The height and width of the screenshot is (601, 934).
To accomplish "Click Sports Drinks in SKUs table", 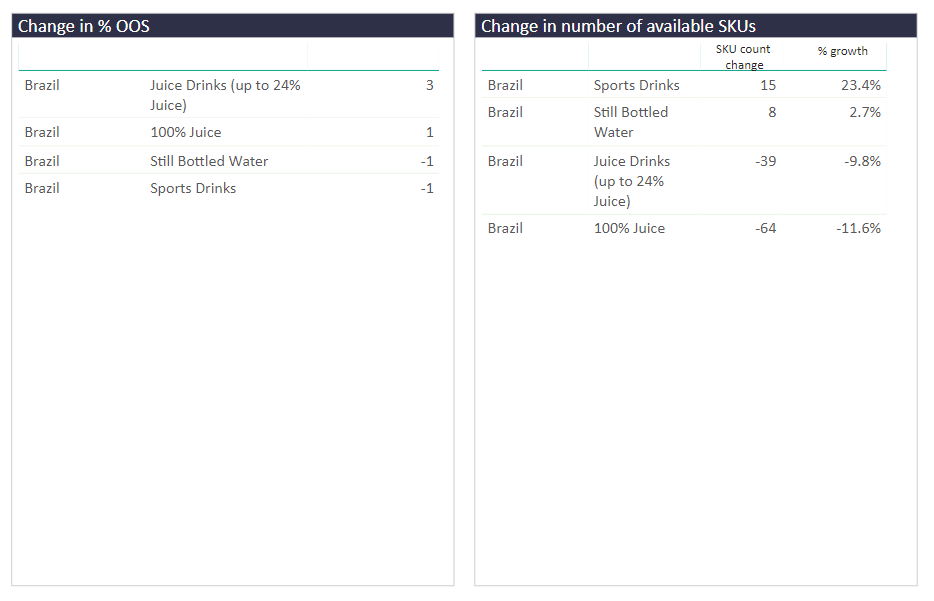I will [636, 85].
